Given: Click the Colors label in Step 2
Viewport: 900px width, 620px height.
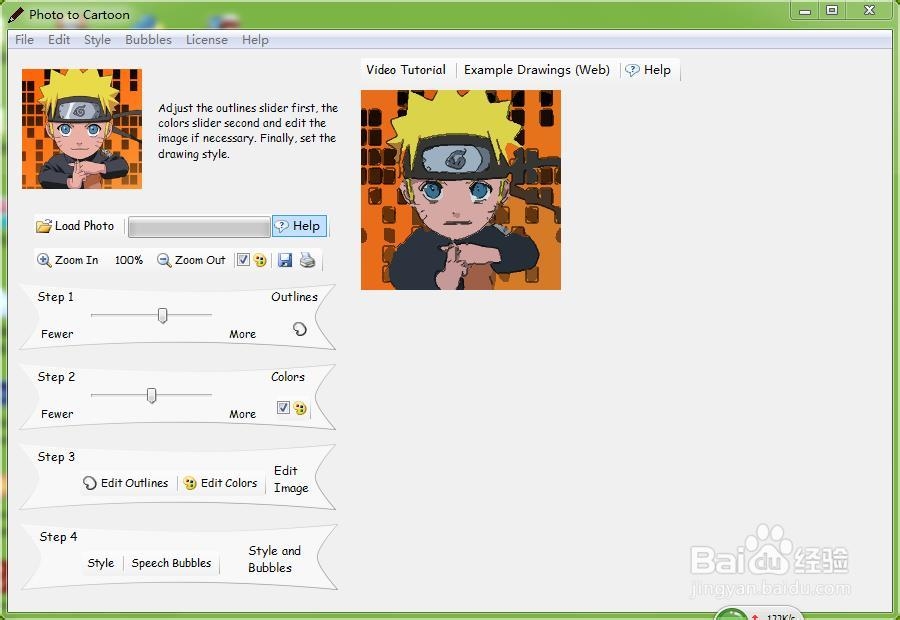Looking at the screenshot, I should [x=288, y=377].
